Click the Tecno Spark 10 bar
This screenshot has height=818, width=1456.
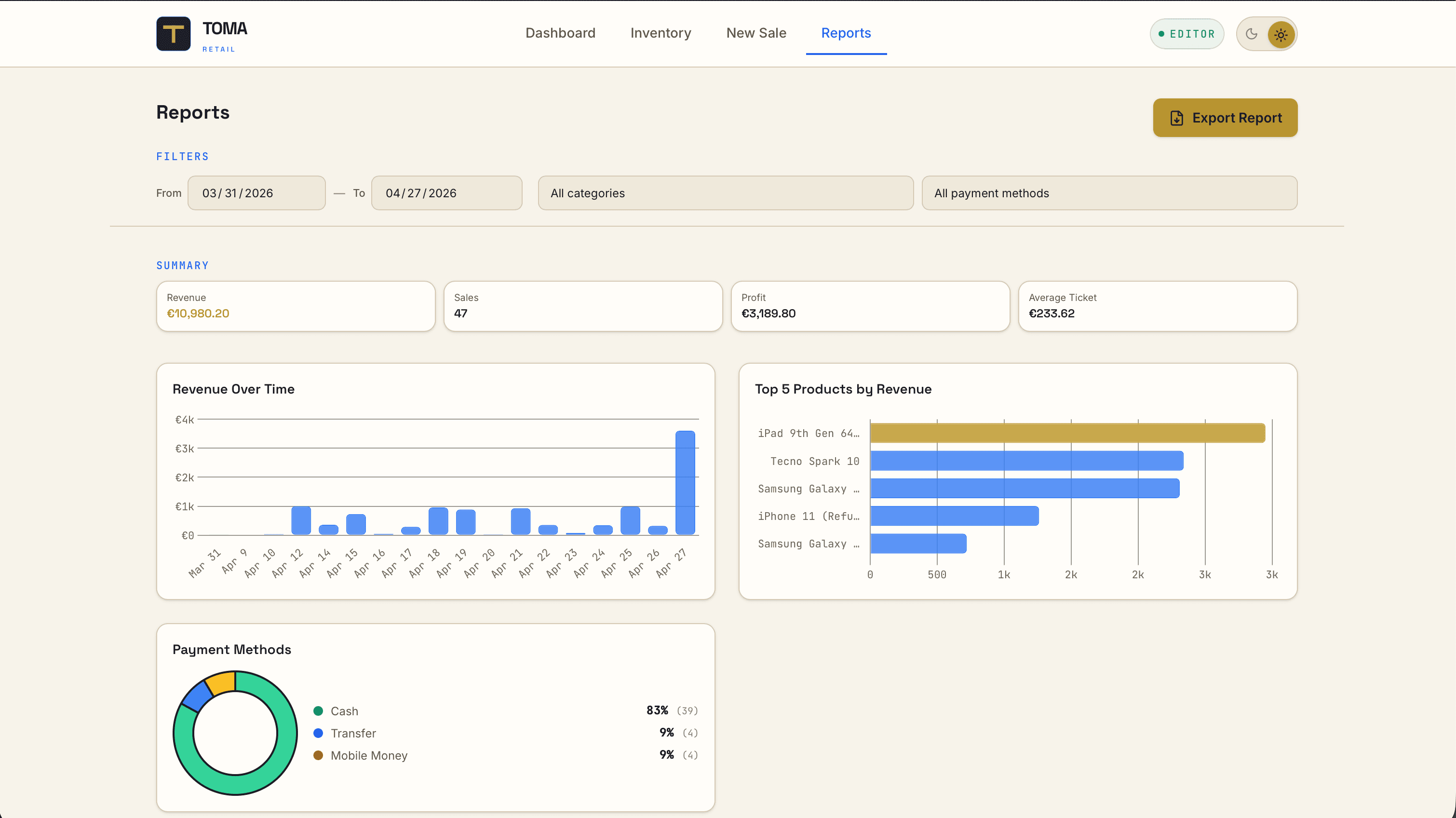click(x=1026, y=461)
